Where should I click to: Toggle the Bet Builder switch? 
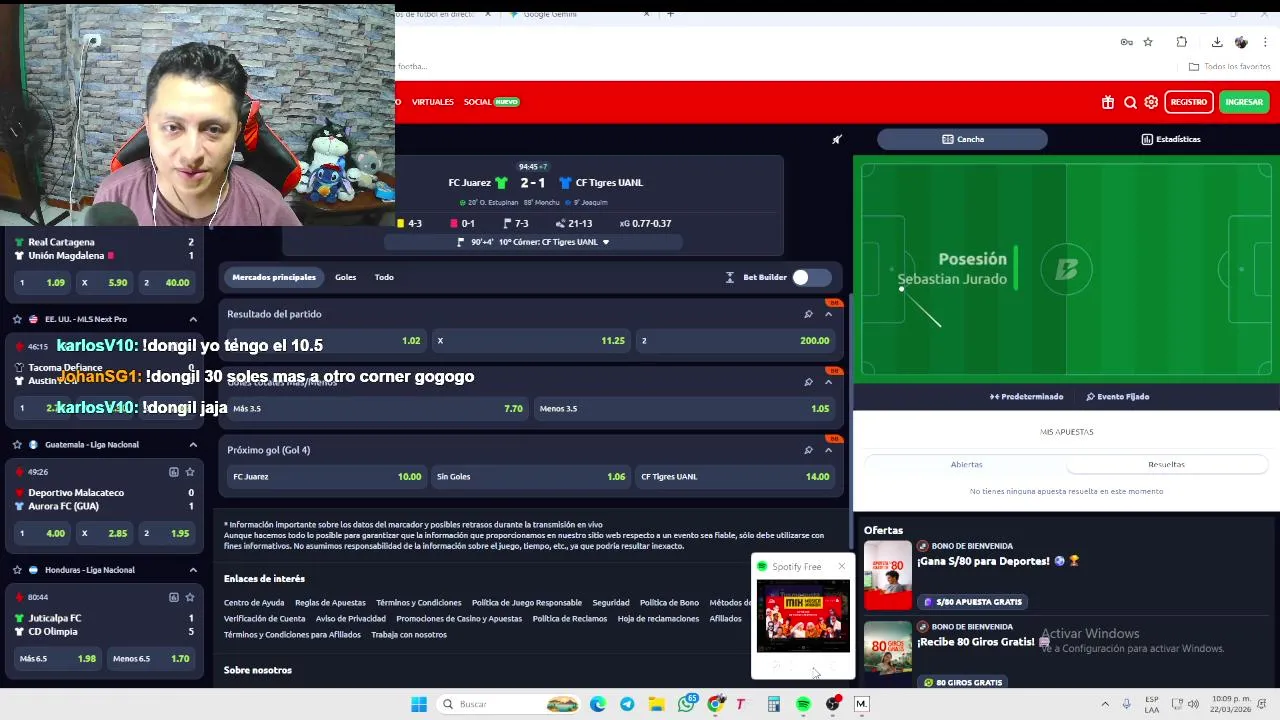(x=811, y=277)
